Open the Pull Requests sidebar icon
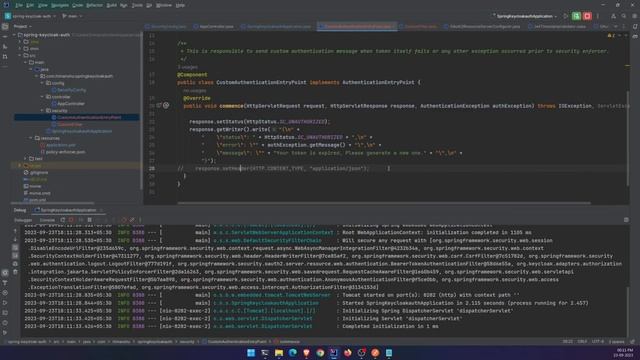The width and height of the screenshot is (640, 360). coord(5,57)
